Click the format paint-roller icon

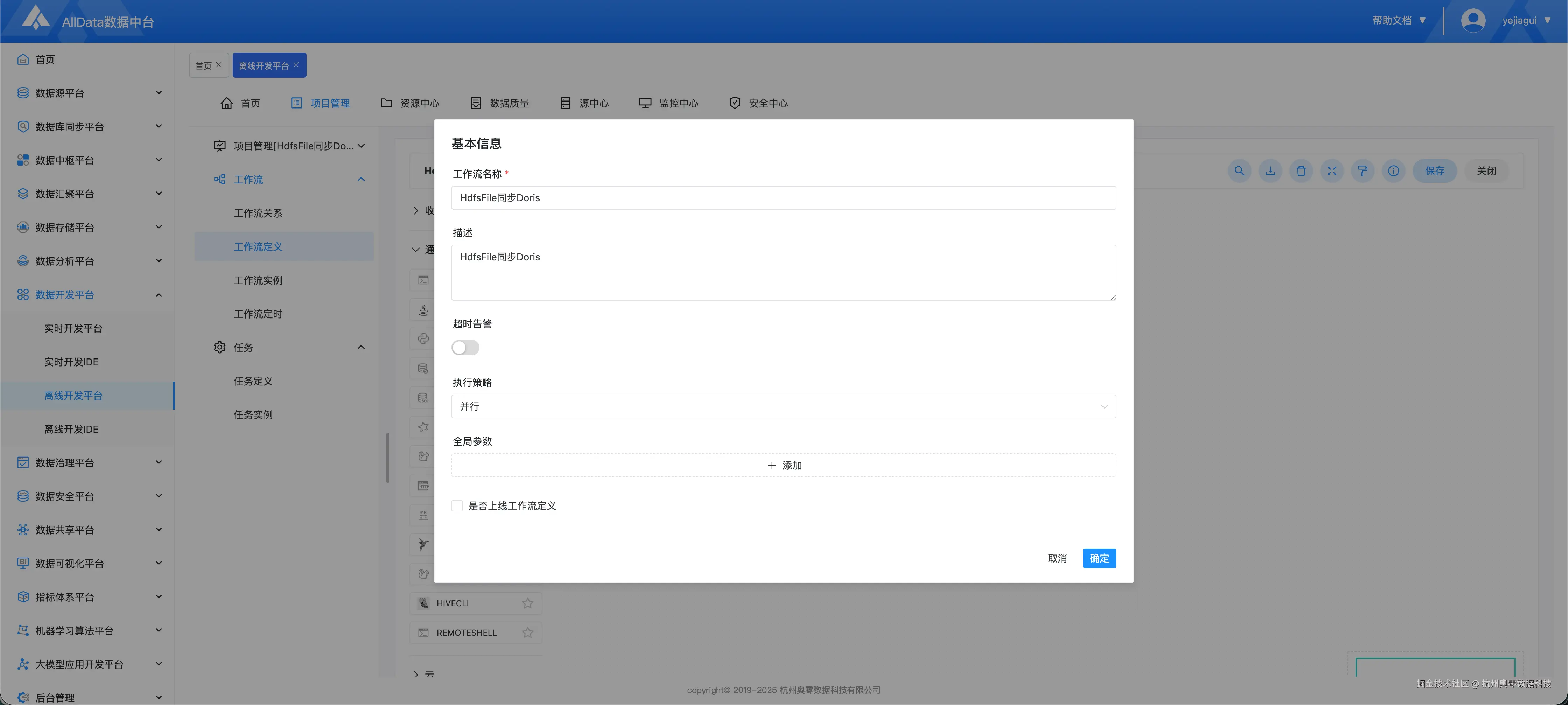click(1362, 171)
